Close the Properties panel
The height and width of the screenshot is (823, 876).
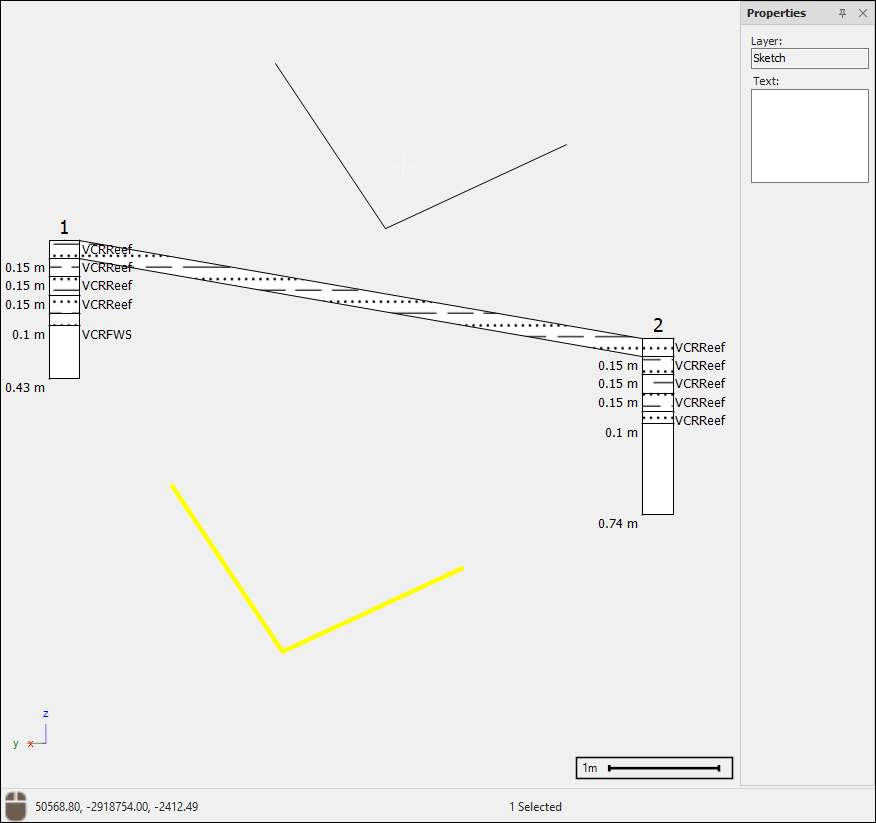pyautogui.click(x=863, y=13)
